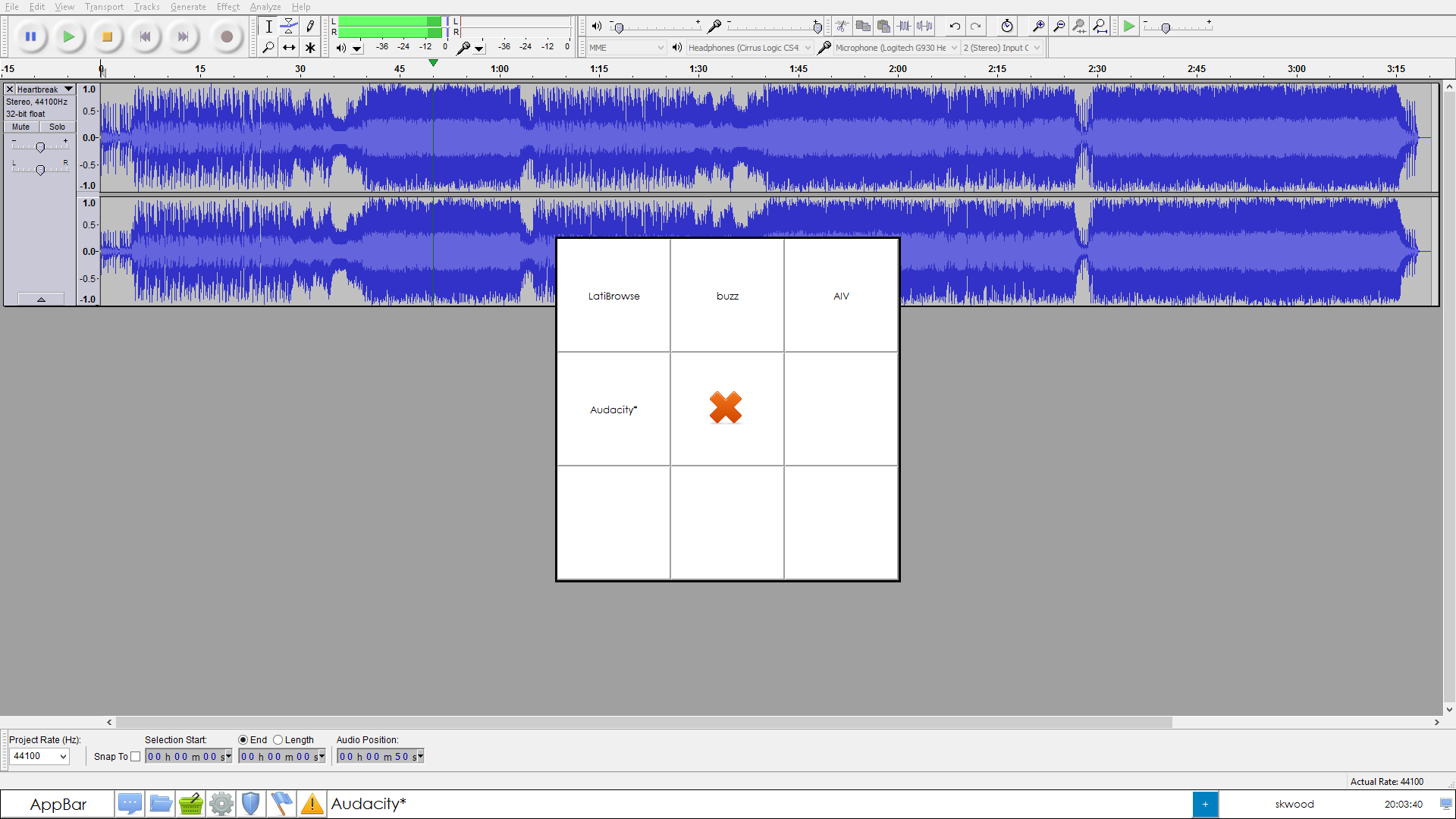Select the Zoom (magnifier) tool

click(x=268, y=47)
